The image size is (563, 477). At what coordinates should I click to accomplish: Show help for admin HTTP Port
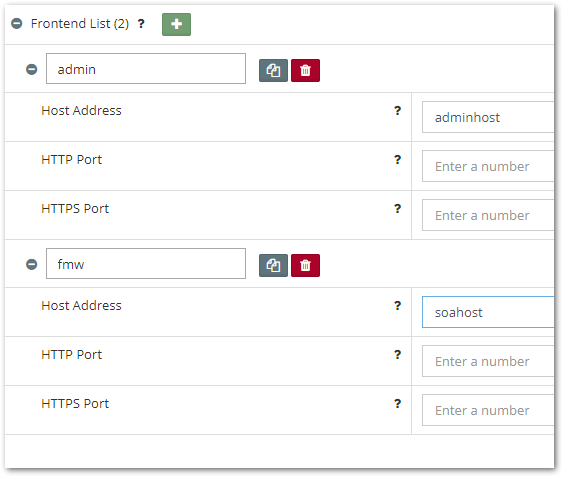point(397,159)
